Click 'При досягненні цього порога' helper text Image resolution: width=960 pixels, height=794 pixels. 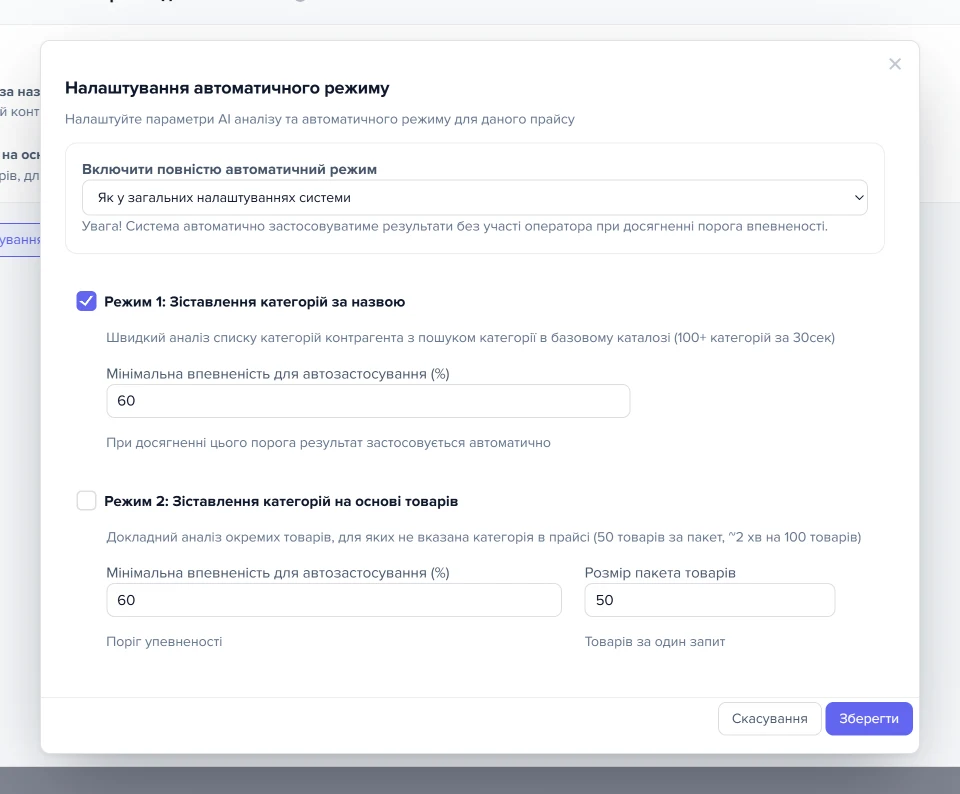click(328, 443)
